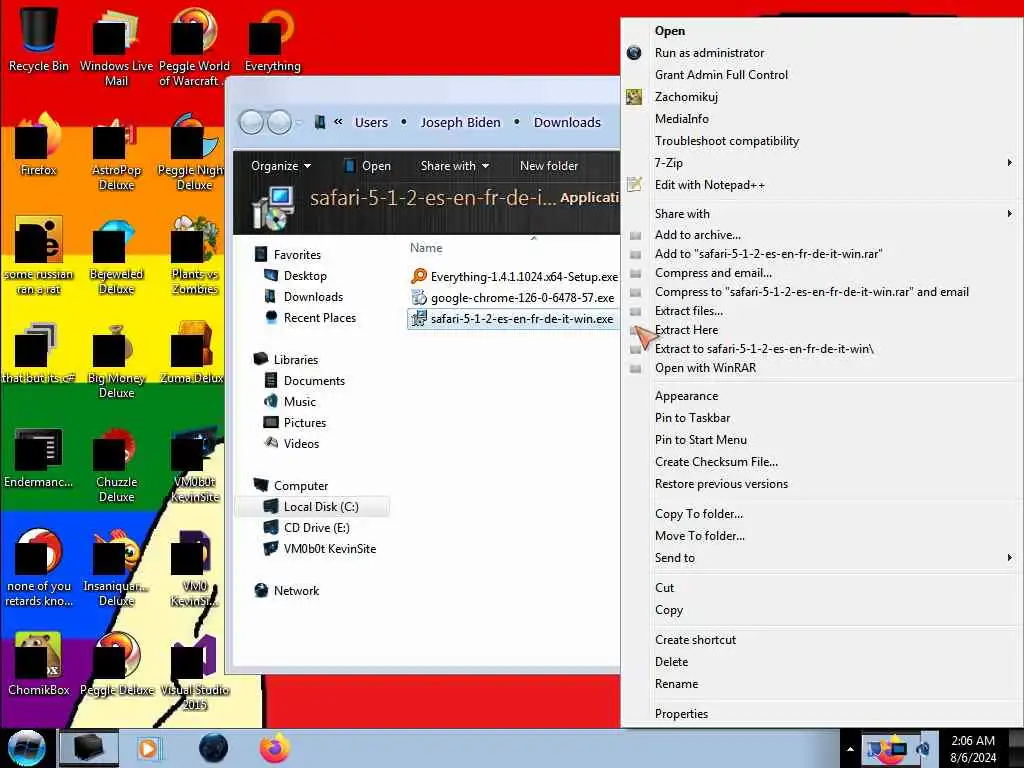This screenshot has height=768, width=1024.
Task: Open Recent Places in navigation pane
Action: coord(310,317)
